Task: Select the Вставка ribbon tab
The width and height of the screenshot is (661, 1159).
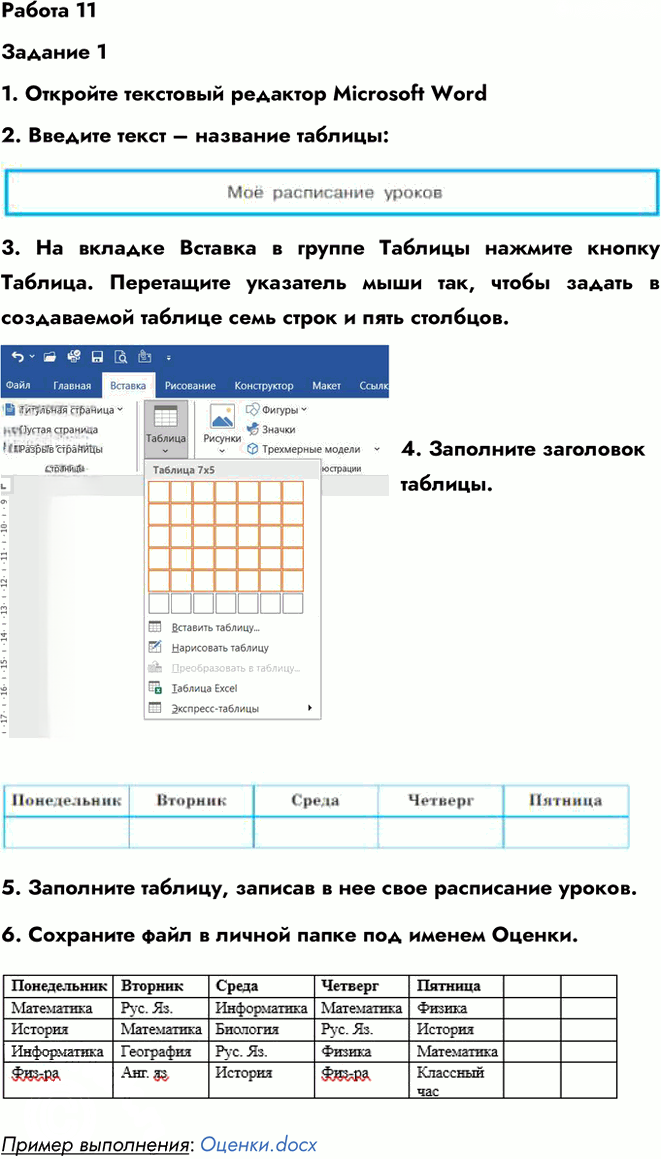Action: (128, 386)
